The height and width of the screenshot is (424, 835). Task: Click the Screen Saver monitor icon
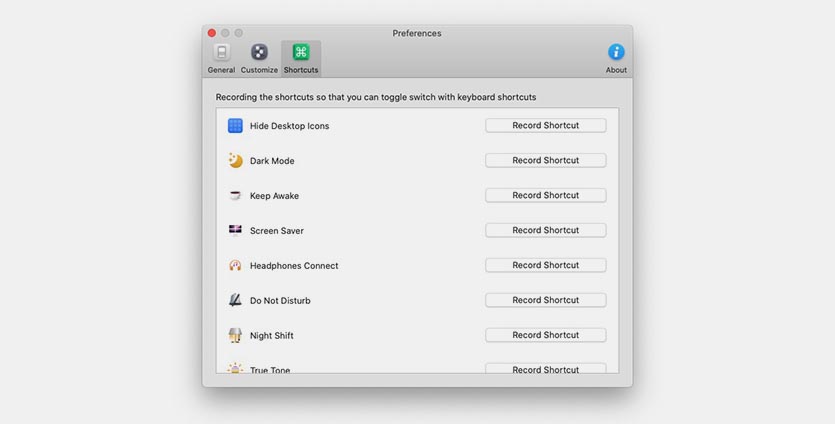coord(235,230)
